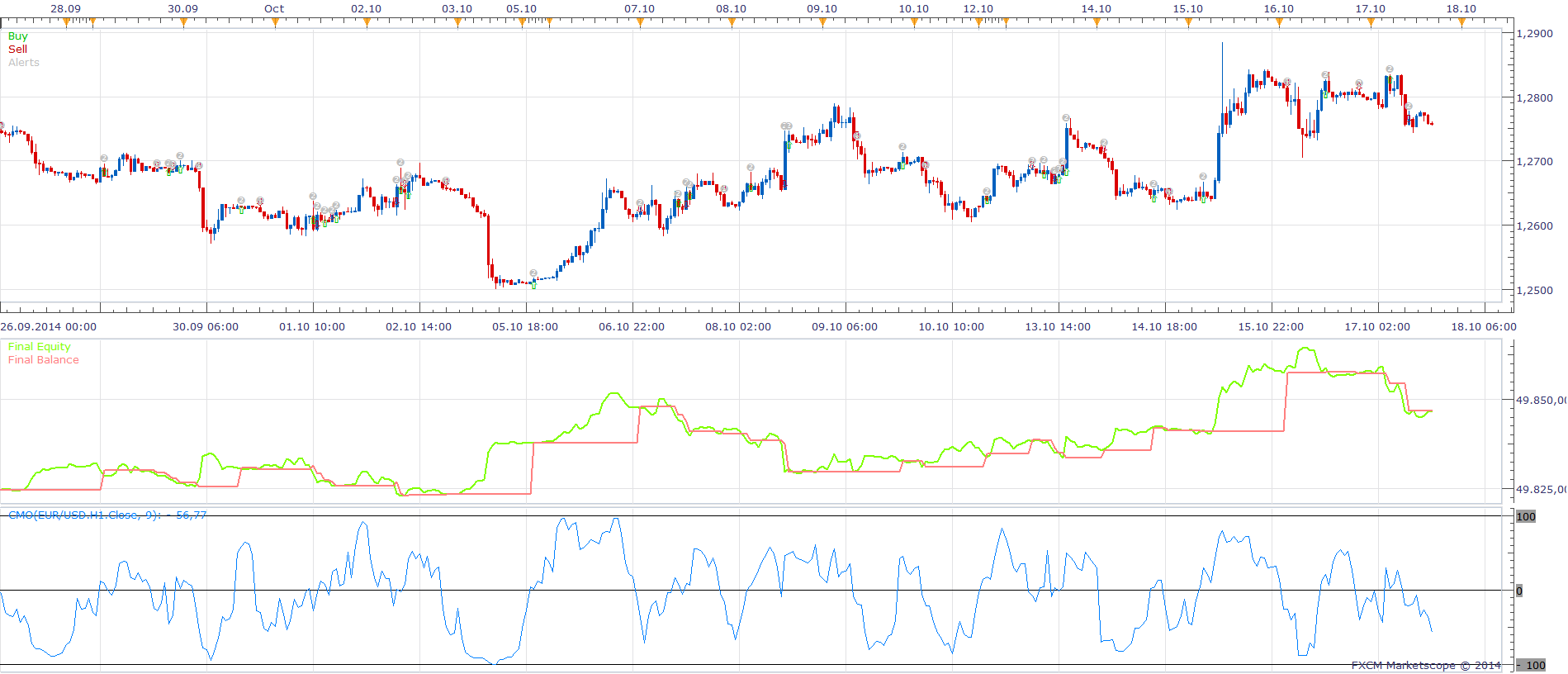This screenshot has height=674, width=1568.
Task: Click the 05.10 18:00 time axis label
Action: click(x=525, y=327)
